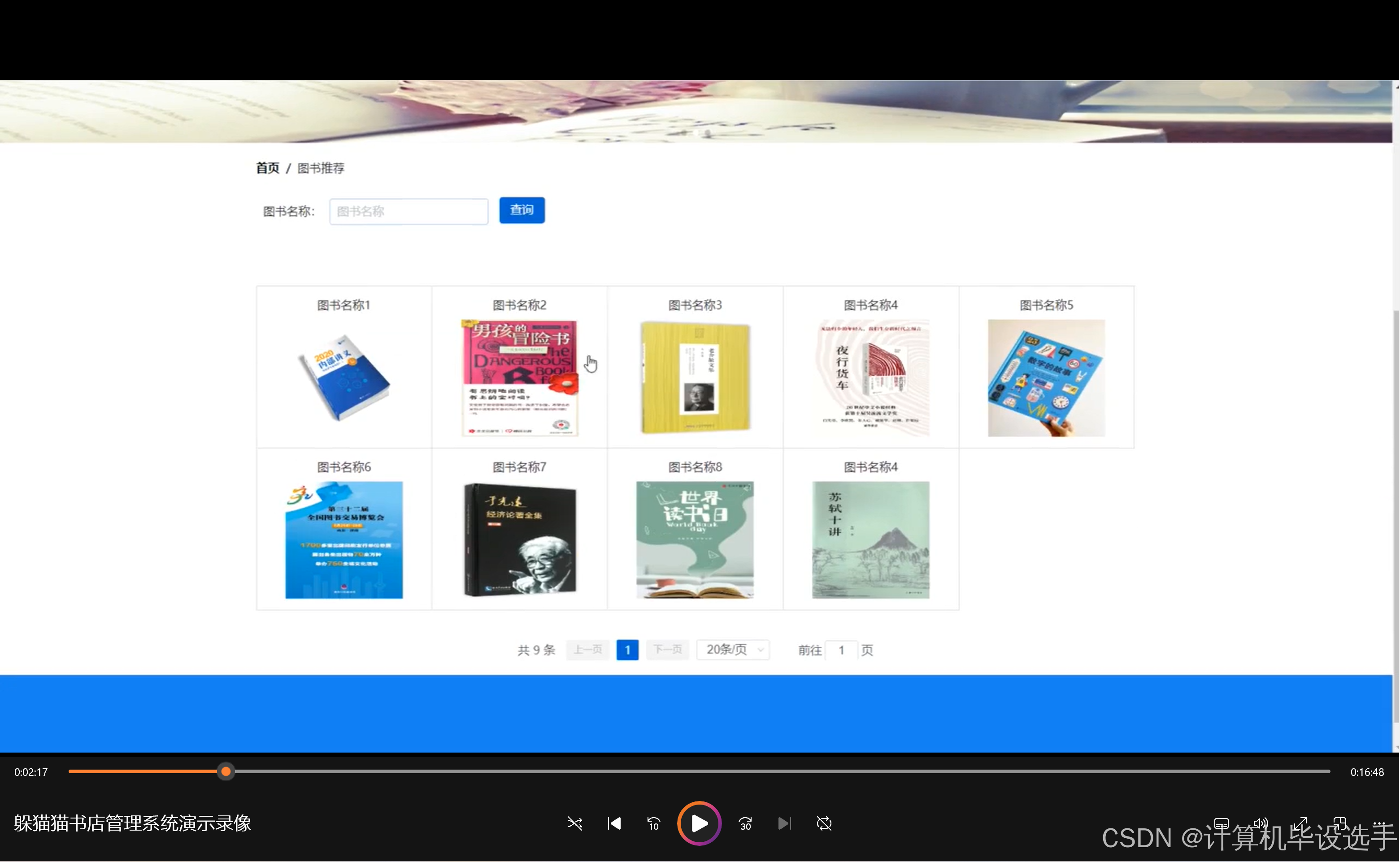Click the 首页 breadcrumb link
Screen dimensions: 1400x862
[x=267, y=168]
